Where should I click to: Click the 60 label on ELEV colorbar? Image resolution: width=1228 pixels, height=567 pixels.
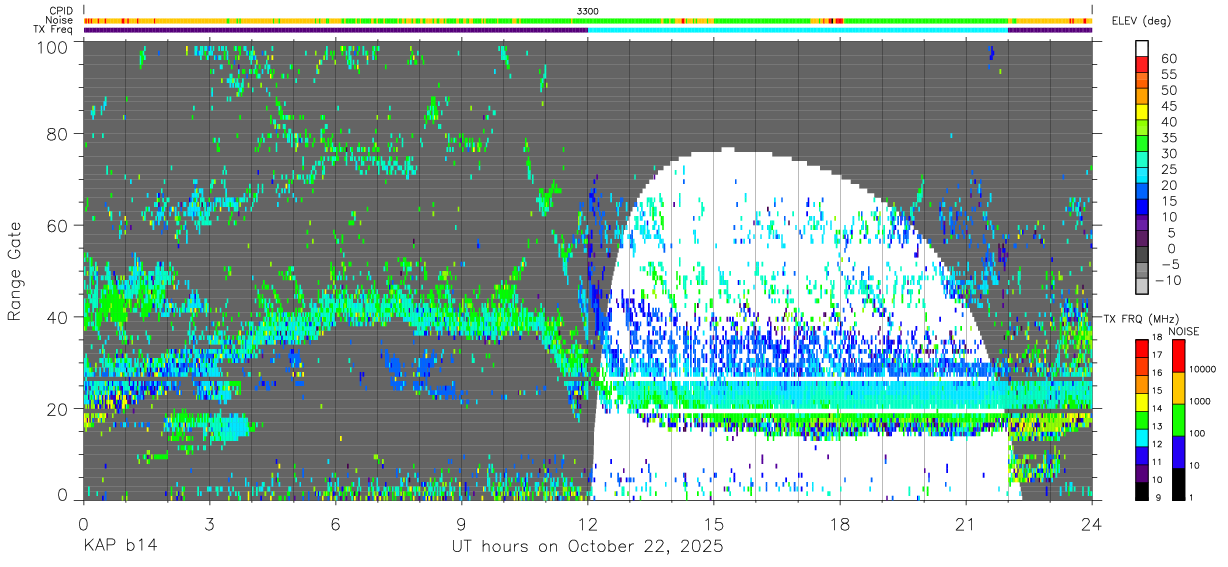[1169, 58]
